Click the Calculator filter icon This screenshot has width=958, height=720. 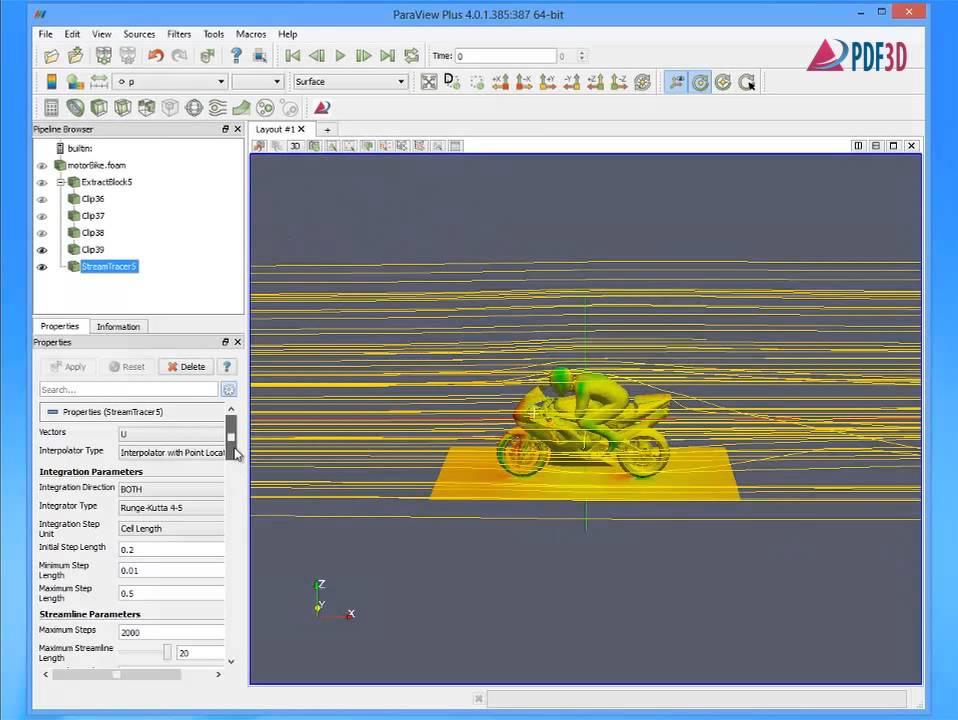(x=51, y=108)
